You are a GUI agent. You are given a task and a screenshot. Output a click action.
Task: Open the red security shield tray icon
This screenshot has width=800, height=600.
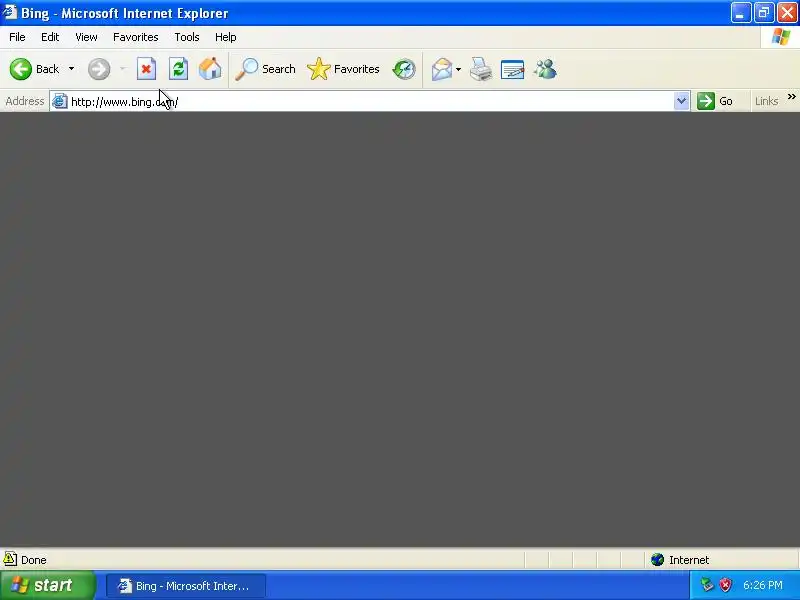[726, 585]
